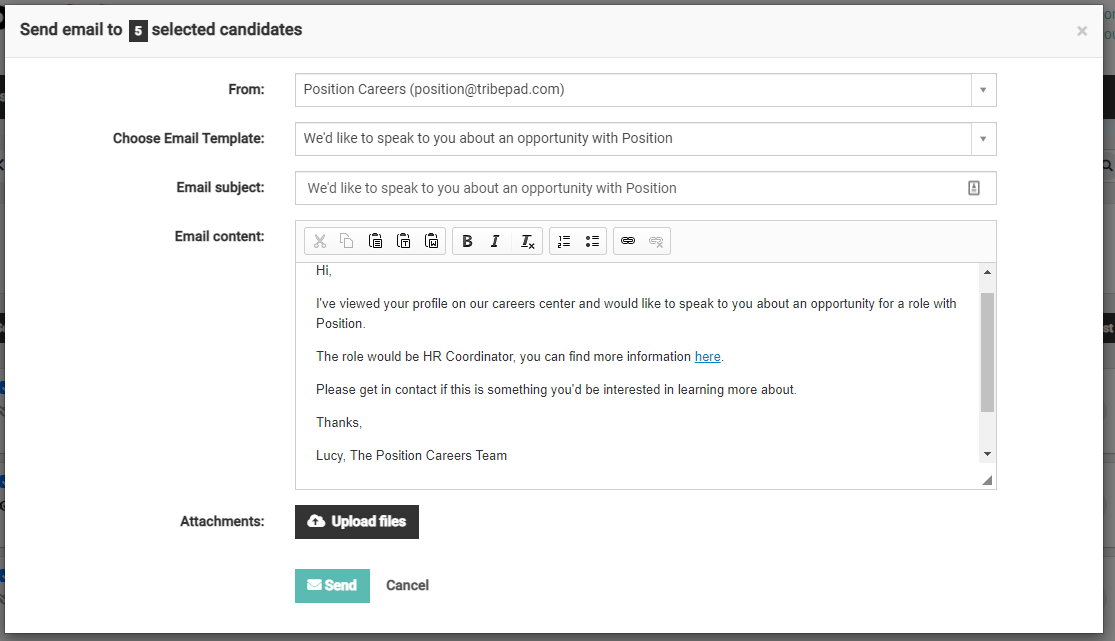This screenshot has height=641, width=1115.
Task: Select Paste from Word icon
Action: coord(432,241)
